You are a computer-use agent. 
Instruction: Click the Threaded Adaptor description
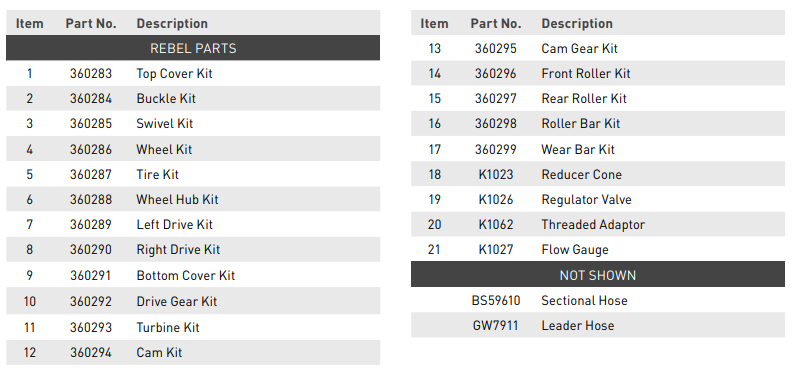pos(593,224)
